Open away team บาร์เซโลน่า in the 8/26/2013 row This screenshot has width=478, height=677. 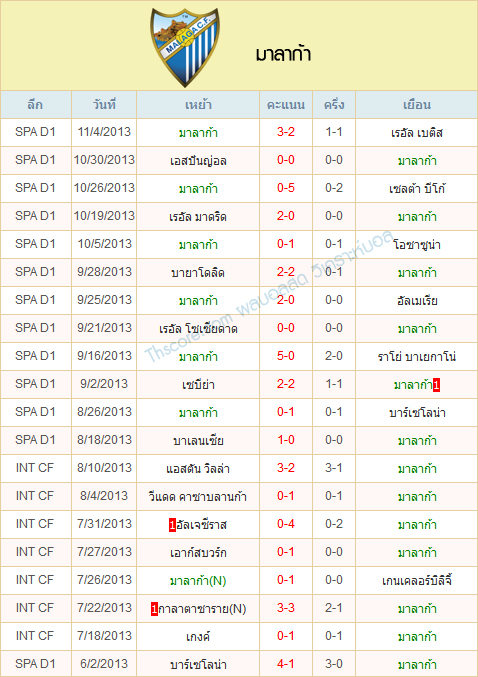(417, 412)
